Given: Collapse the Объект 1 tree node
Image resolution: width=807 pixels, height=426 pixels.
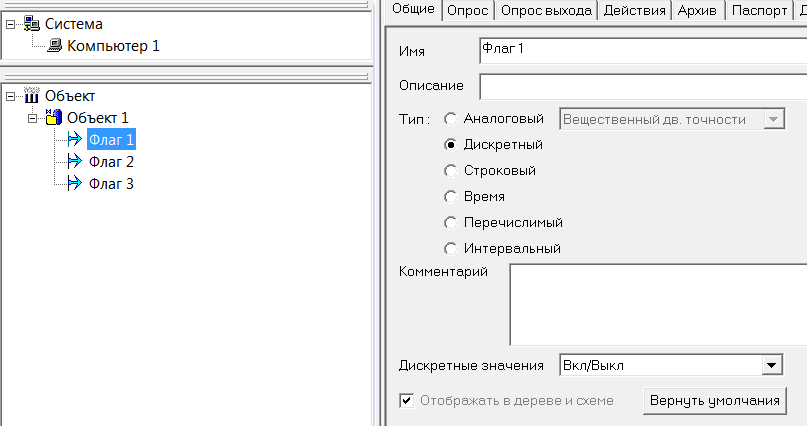Looking at the screenshot, I should [x=32, y=118].
